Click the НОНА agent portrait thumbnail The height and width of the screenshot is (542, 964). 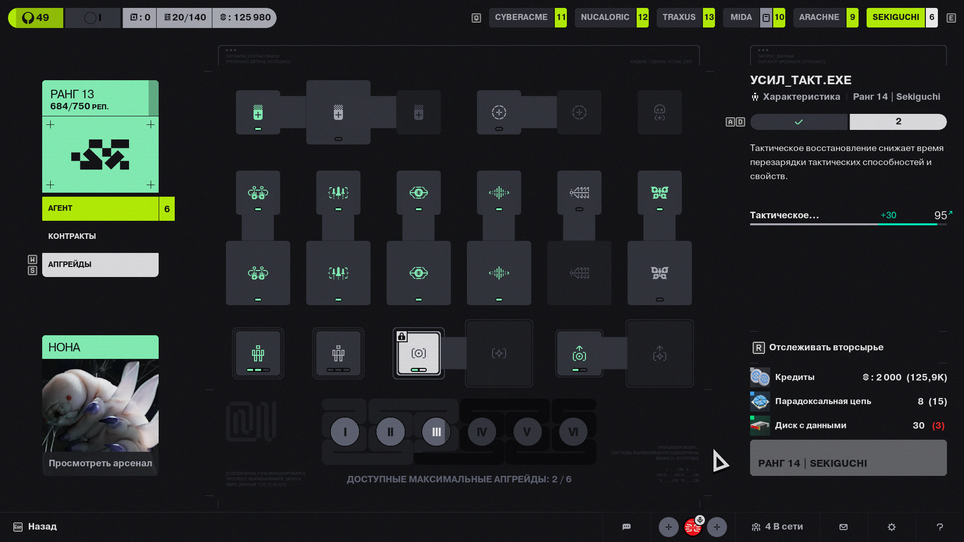pyautogui.click(x=100, y=406)
